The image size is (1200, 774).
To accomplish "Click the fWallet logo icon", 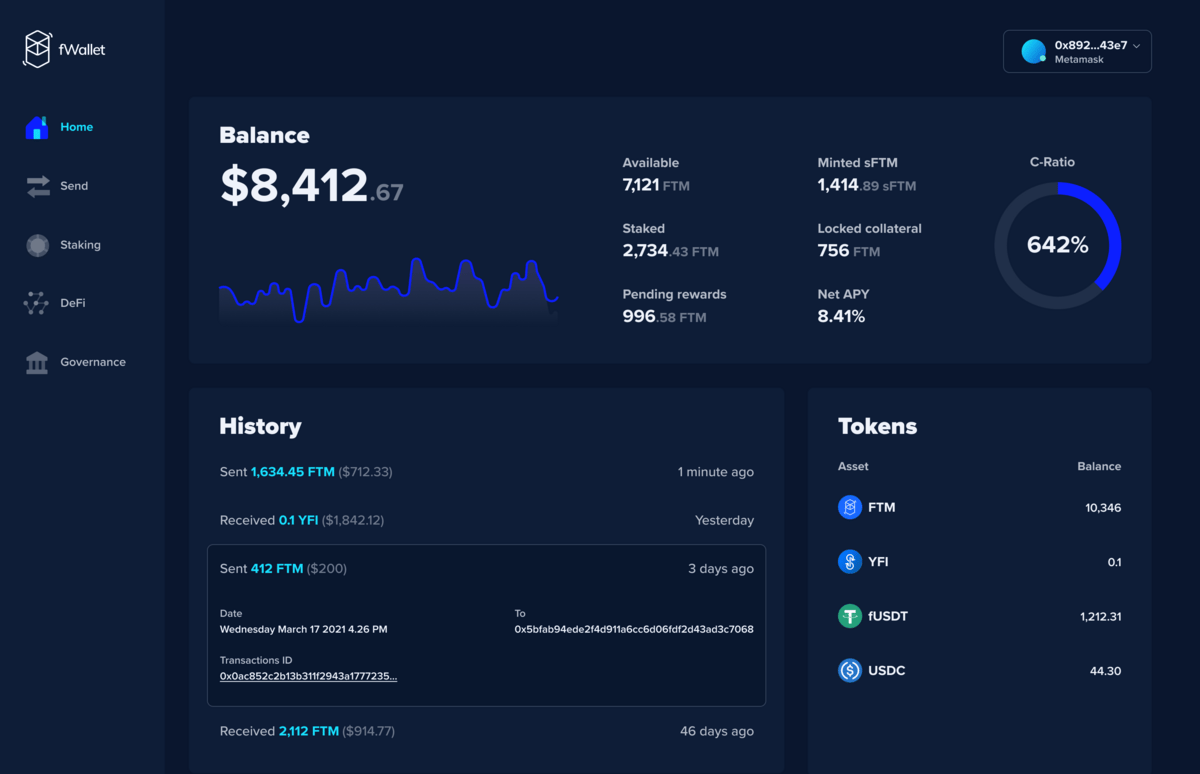I will [37, 47].
